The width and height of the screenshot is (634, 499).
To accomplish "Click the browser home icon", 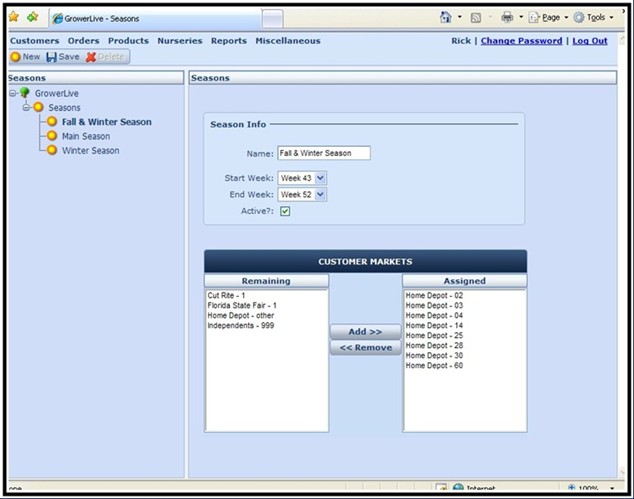I will (445, 17).
